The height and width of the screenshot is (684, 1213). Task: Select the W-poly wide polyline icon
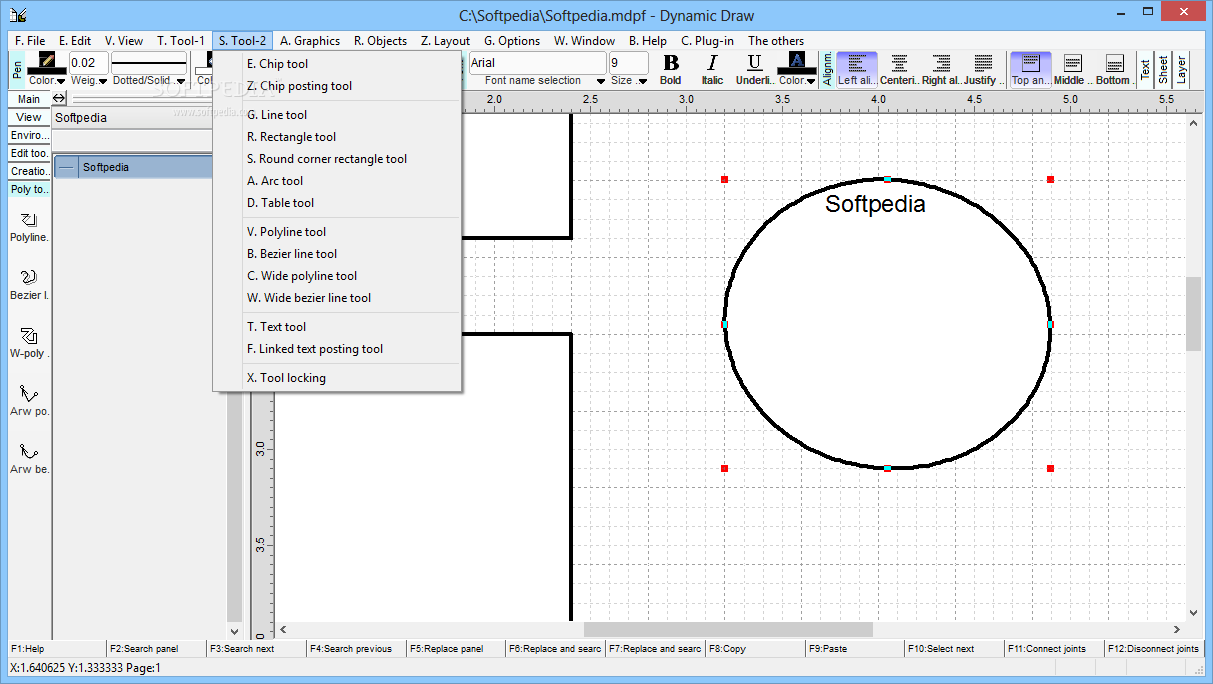pyautogui.click(x=29, y=335)
